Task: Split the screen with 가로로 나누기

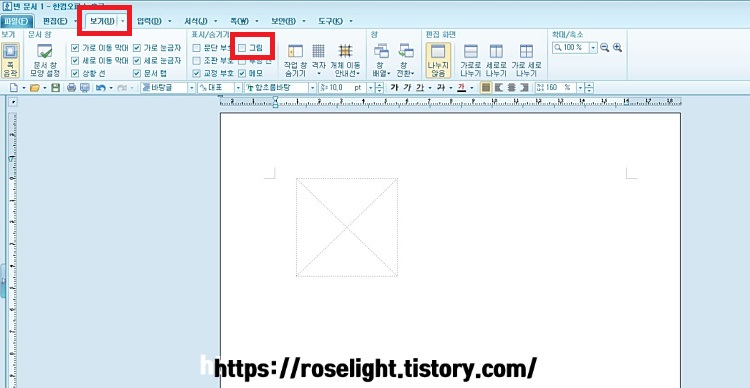Action: 471,61
